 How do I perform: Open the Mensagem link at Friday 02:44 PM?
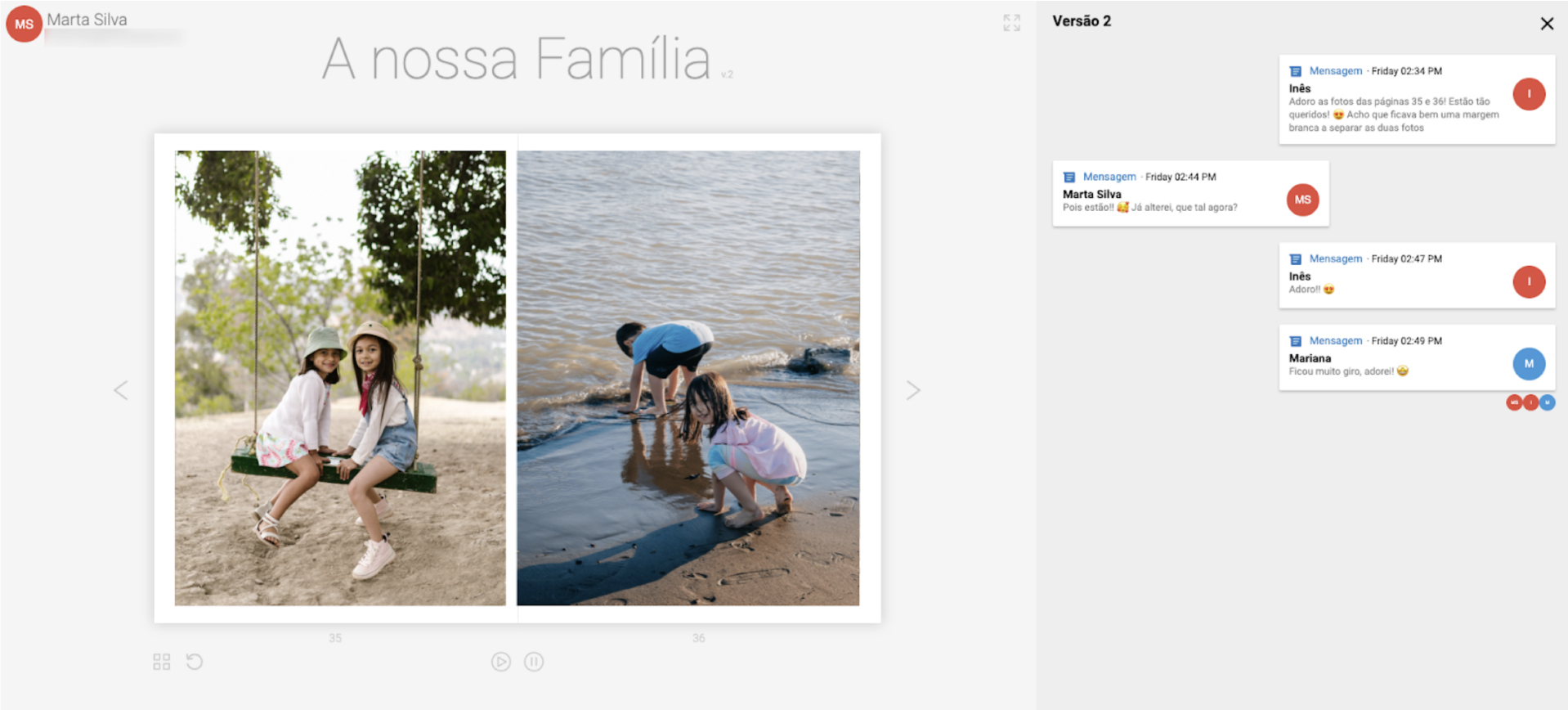(x=1109, y=177)
